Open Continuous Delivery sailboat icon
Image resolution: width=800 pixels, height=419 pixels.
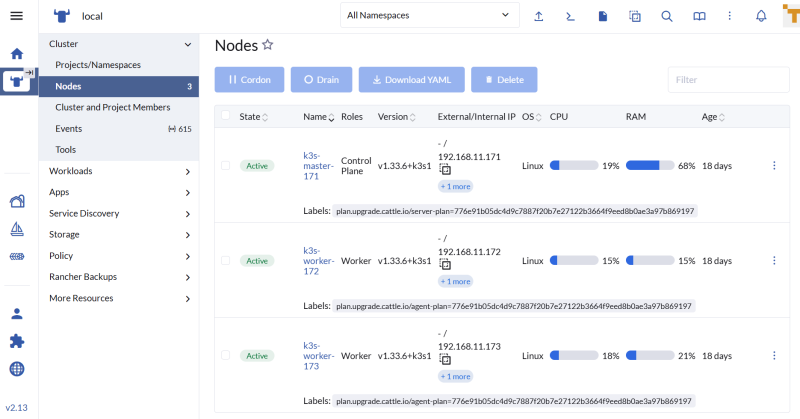[17, 229]
